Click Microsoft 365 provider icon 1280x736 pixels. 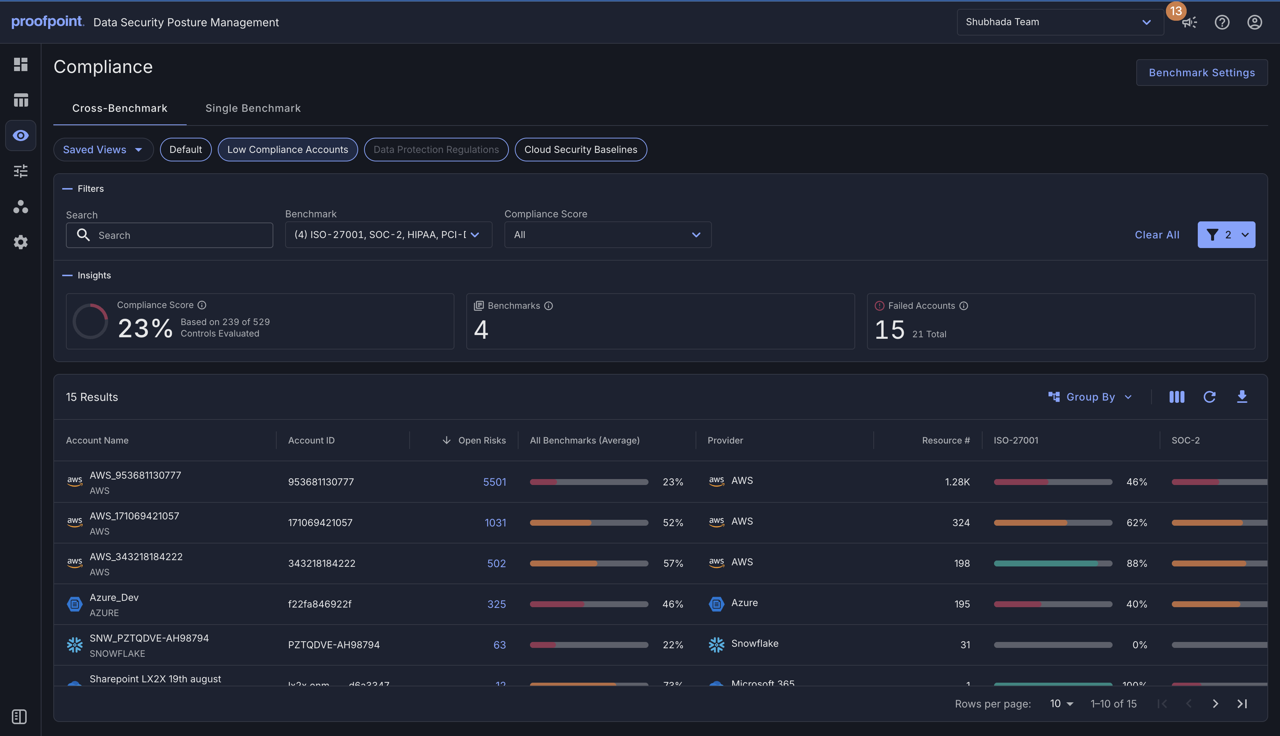click(716, 683)
